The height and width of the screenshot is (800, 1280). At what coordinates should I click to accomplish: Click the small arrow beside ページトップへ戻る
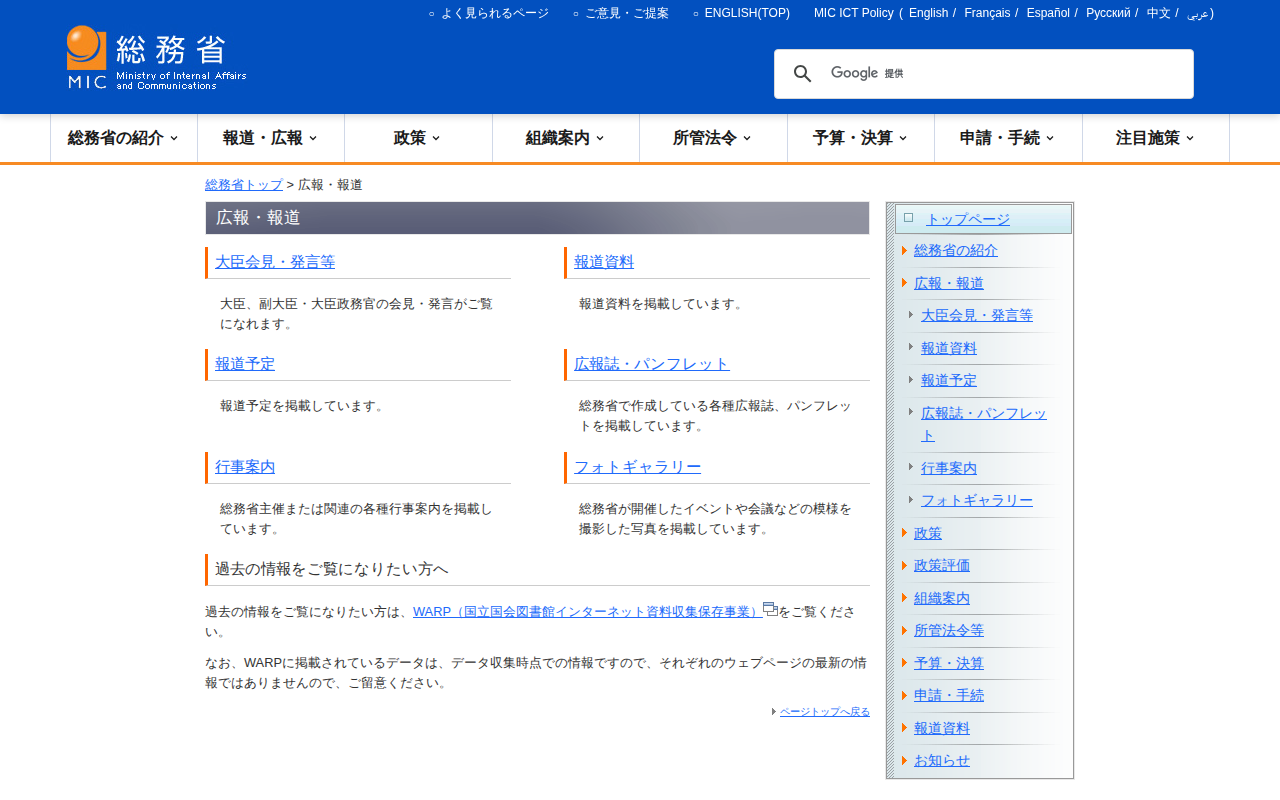(774, 712)
